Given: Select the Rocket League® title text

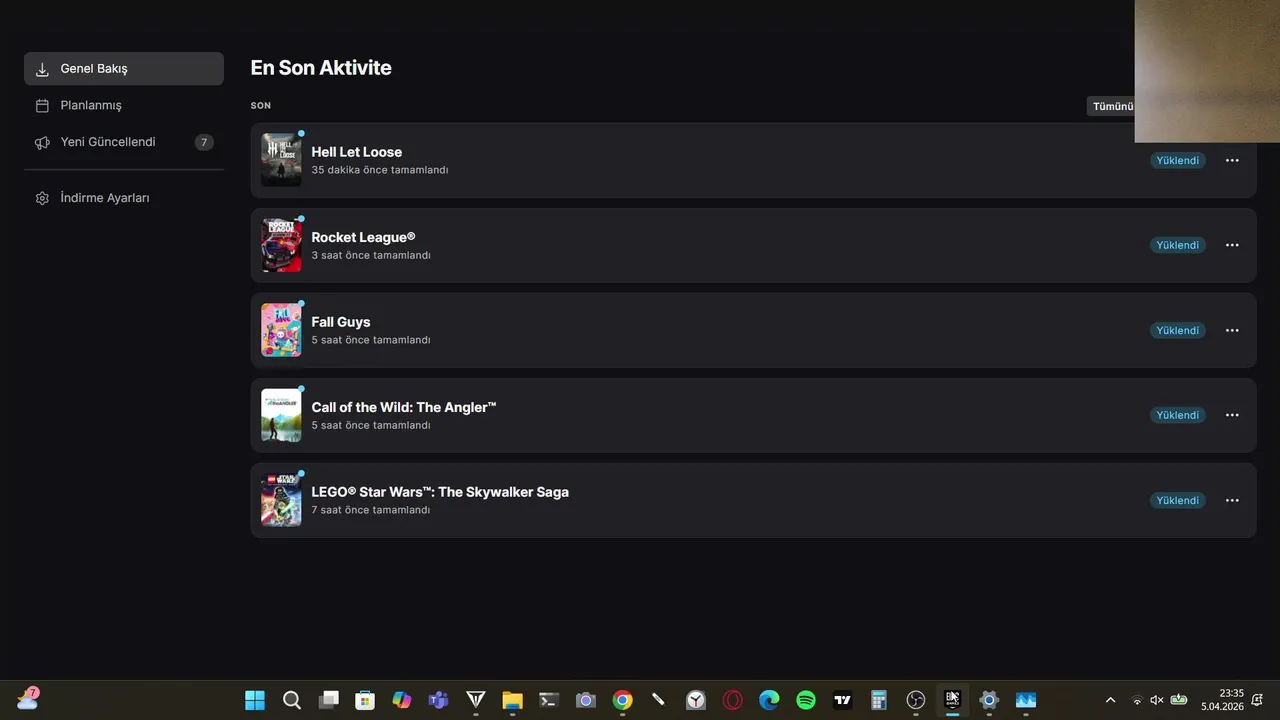Looking at the screenshot, I should [363, 237].
